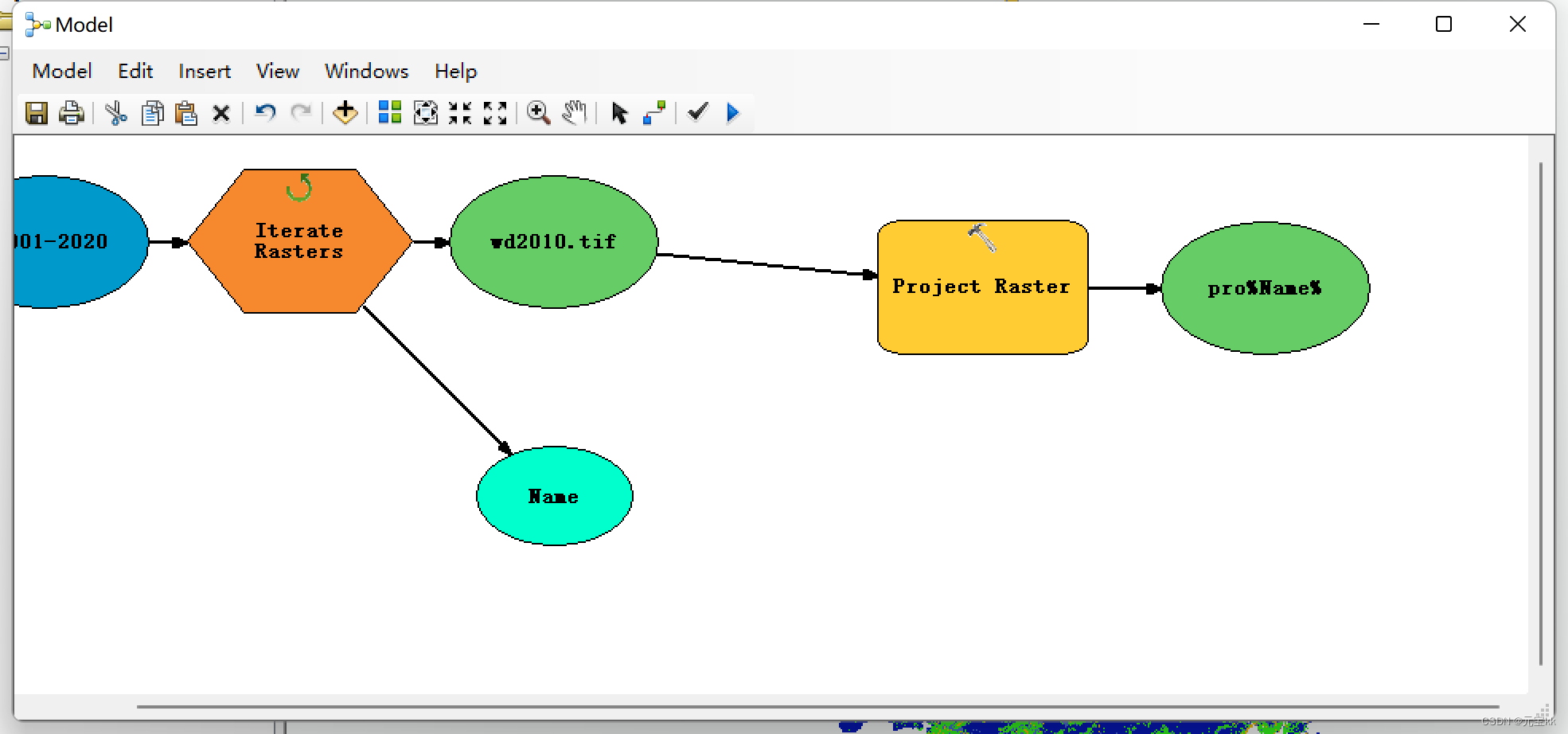Open the View menu

coord(278,71)
